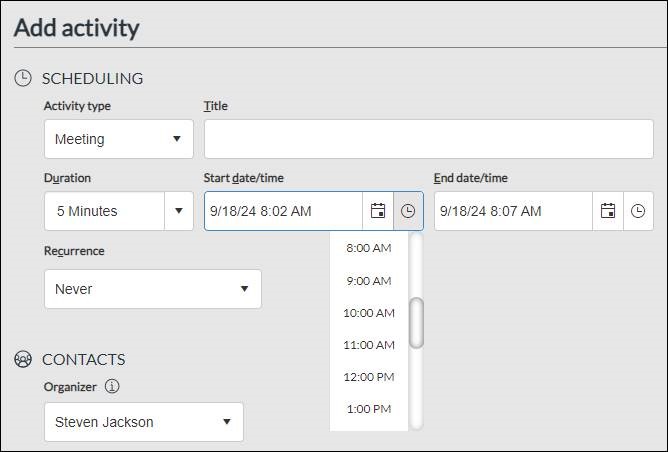668x452 pixels.
Task: Select 9:00 AM from time list
Action: [369, 281]
